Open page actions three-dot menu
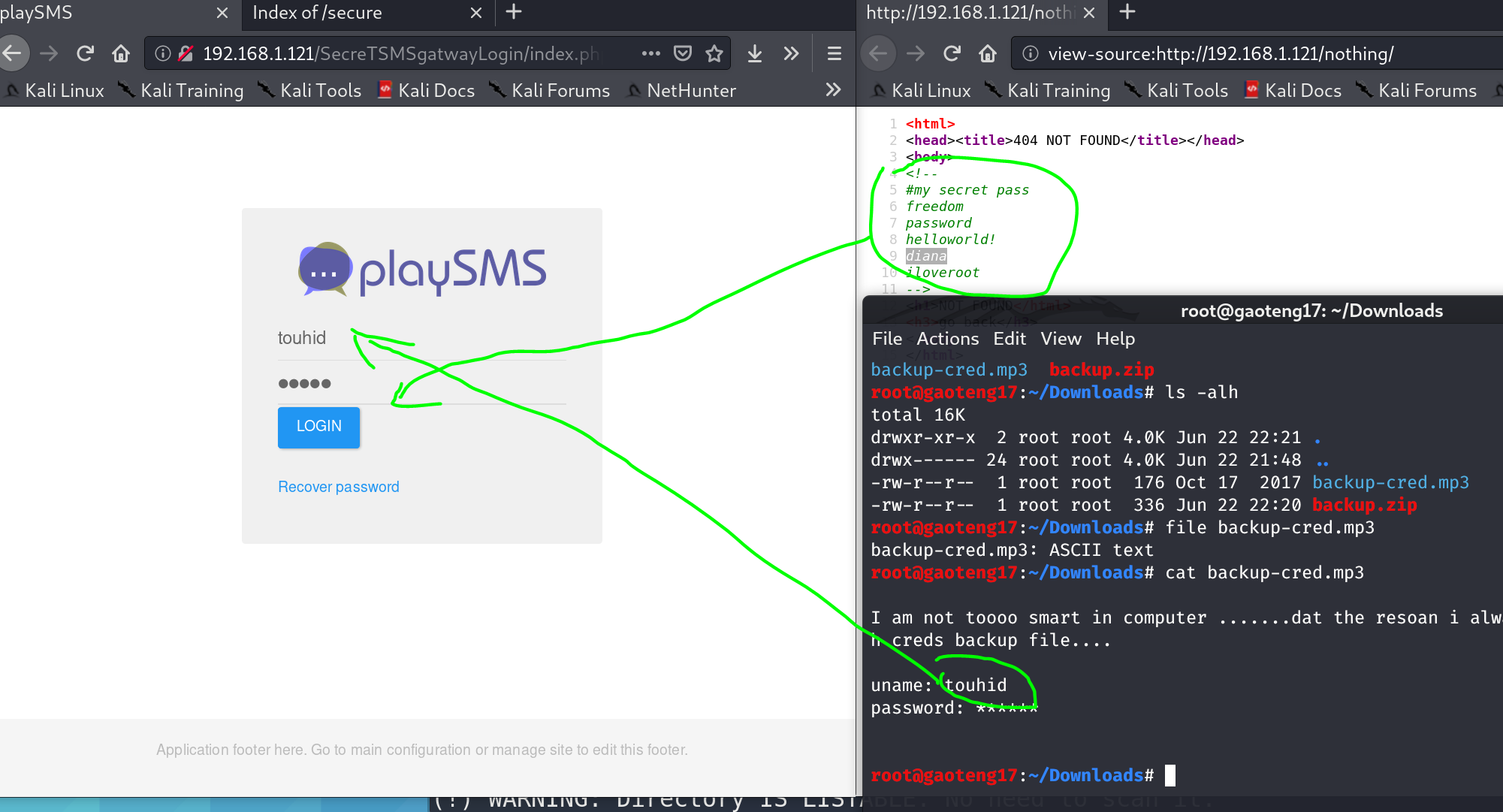The width and height of the screenshot is (1503, 812). [x=650, y=53]
